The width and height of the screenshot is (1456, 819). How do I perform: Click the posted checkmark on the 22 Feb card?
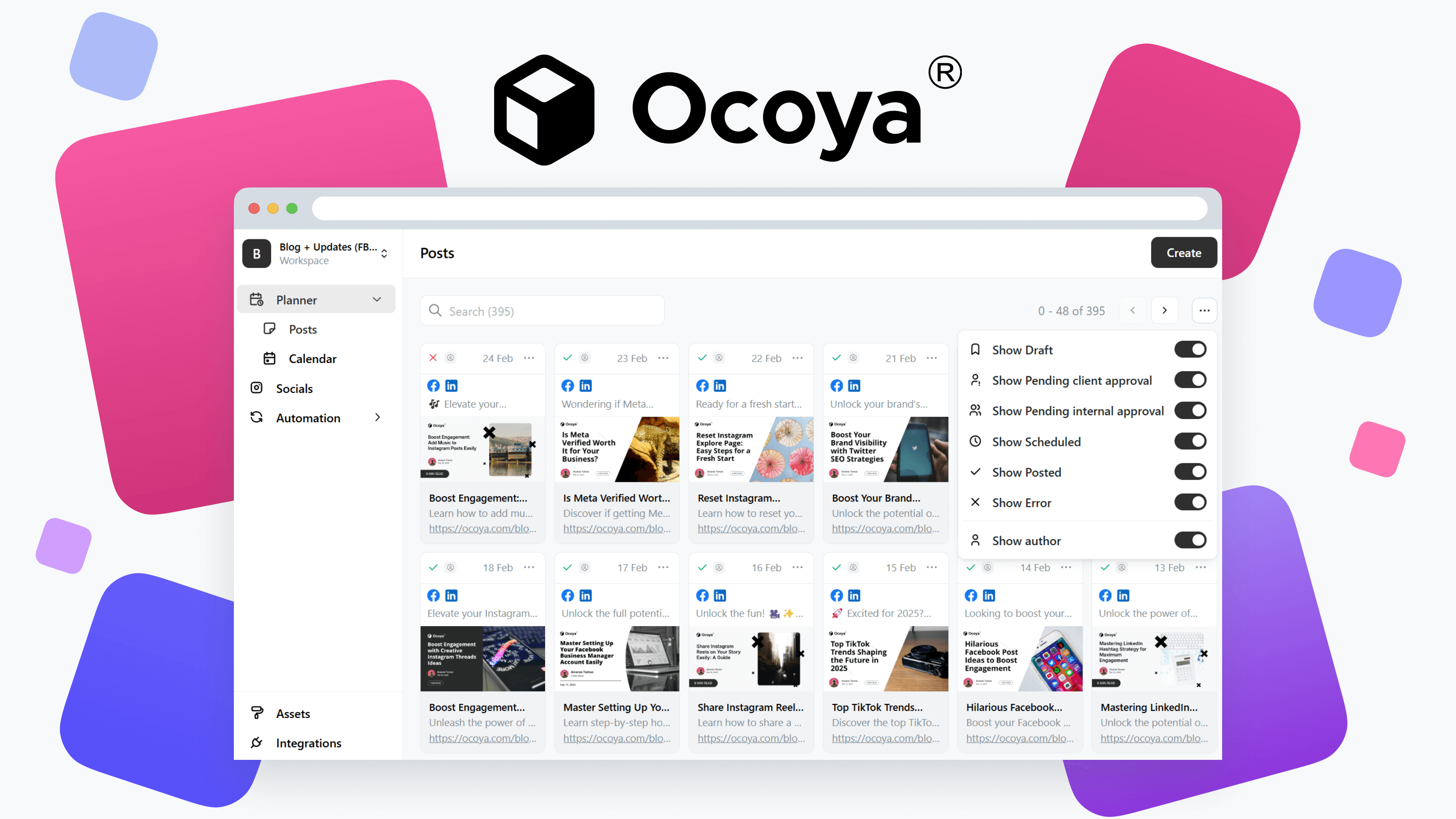point(702,358)
